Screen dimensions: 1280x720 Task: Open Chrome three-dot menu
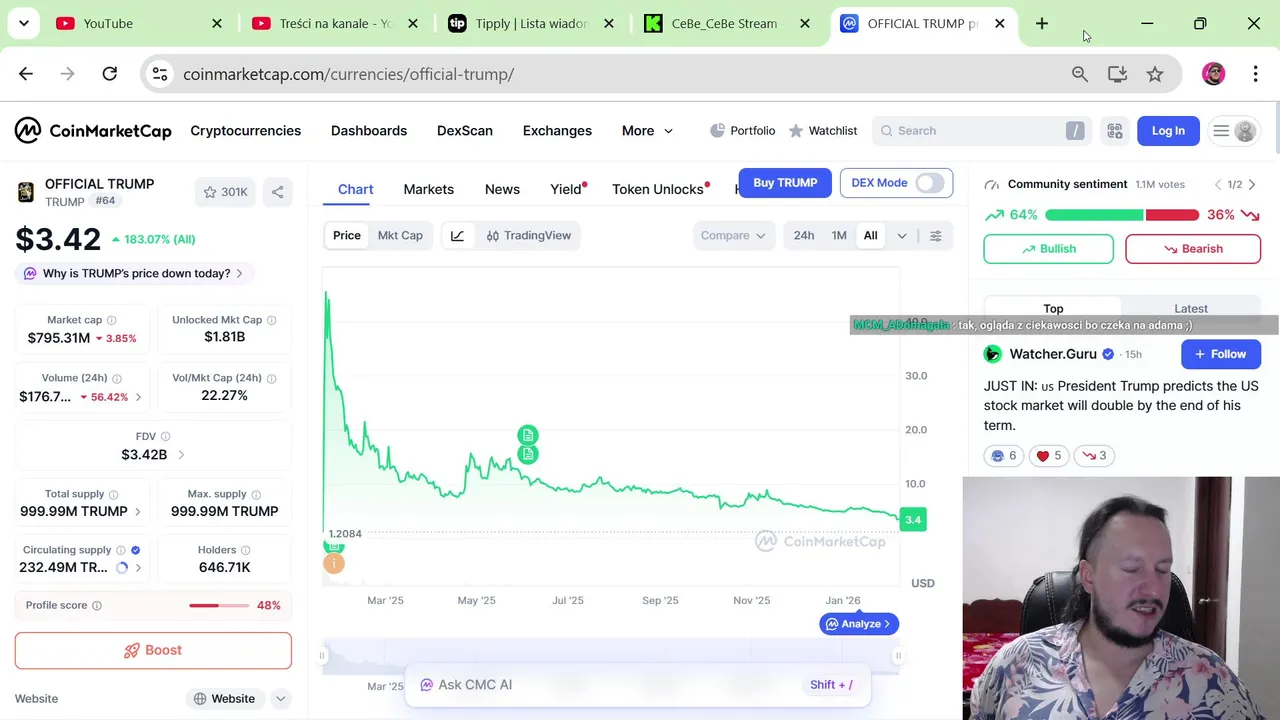tap(1255, 74)
